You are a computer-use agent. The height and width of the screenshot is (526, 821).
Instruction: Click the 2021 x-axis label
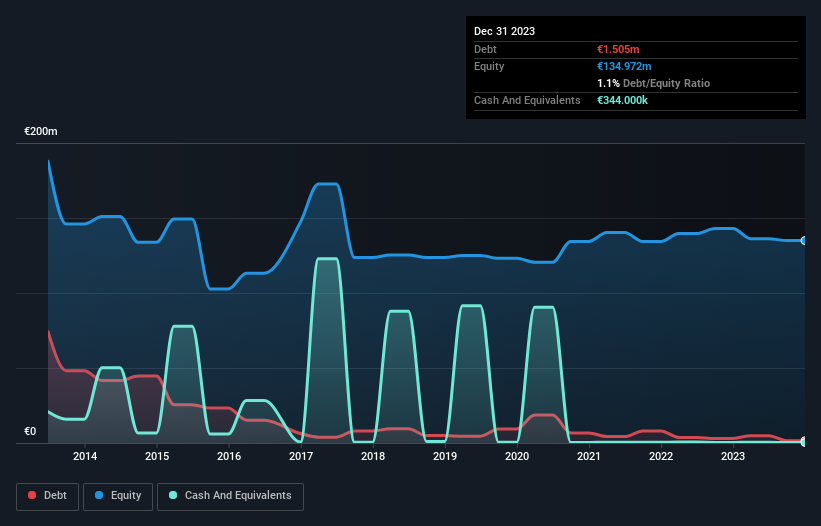click(589, 456)
